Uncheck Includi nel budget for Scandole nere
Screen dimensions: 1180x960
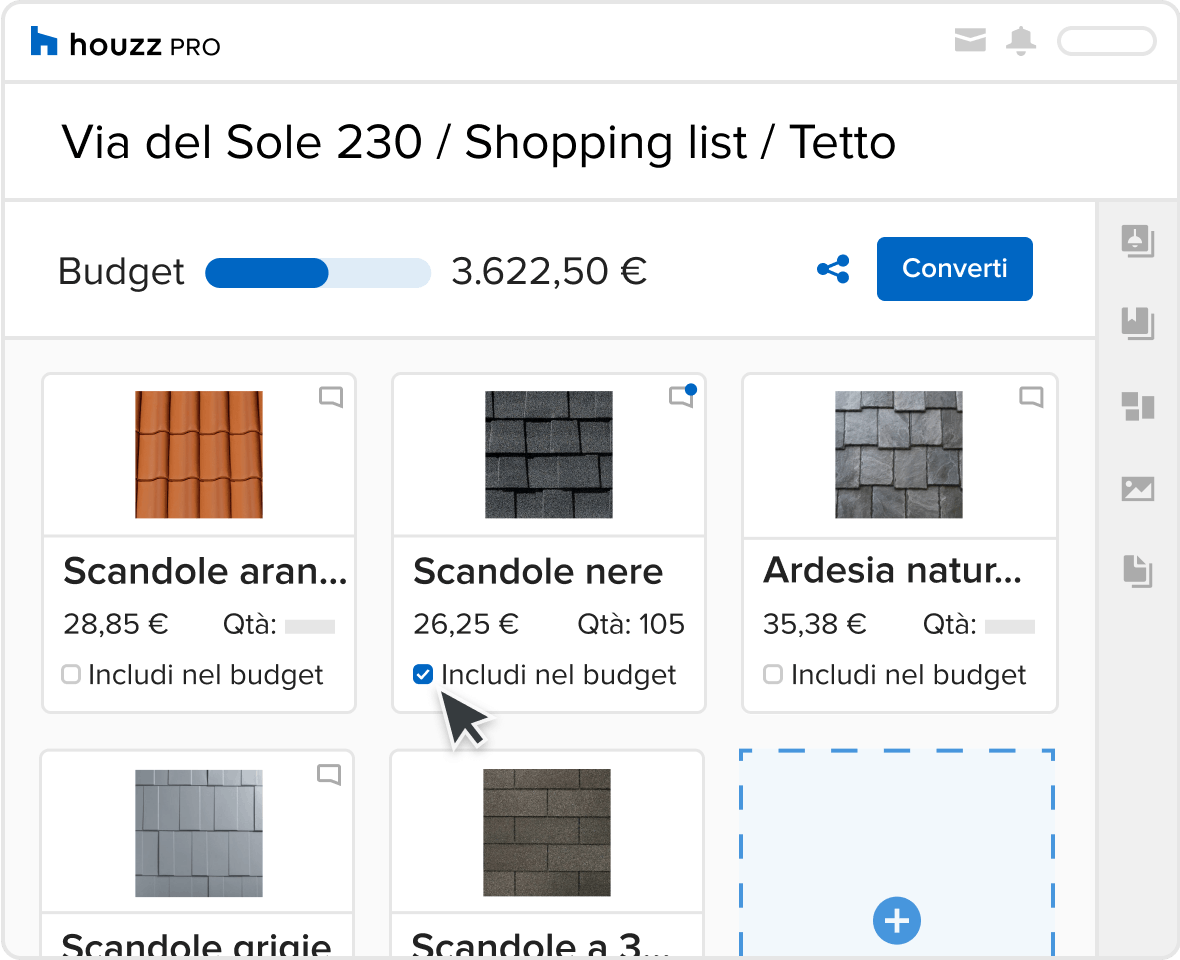click(x=423, y=674)
